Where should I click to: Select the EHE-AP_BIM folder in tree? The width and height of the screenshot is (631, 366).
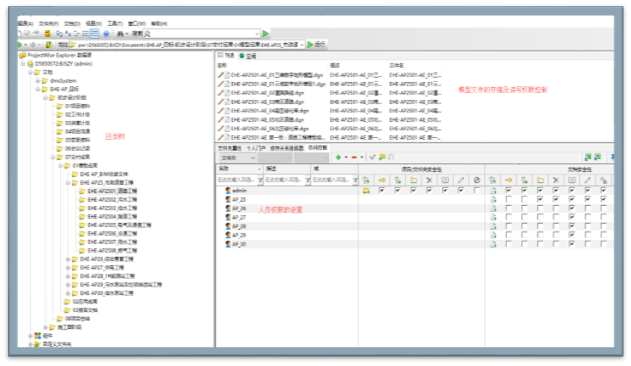click(x=104, y=174)
